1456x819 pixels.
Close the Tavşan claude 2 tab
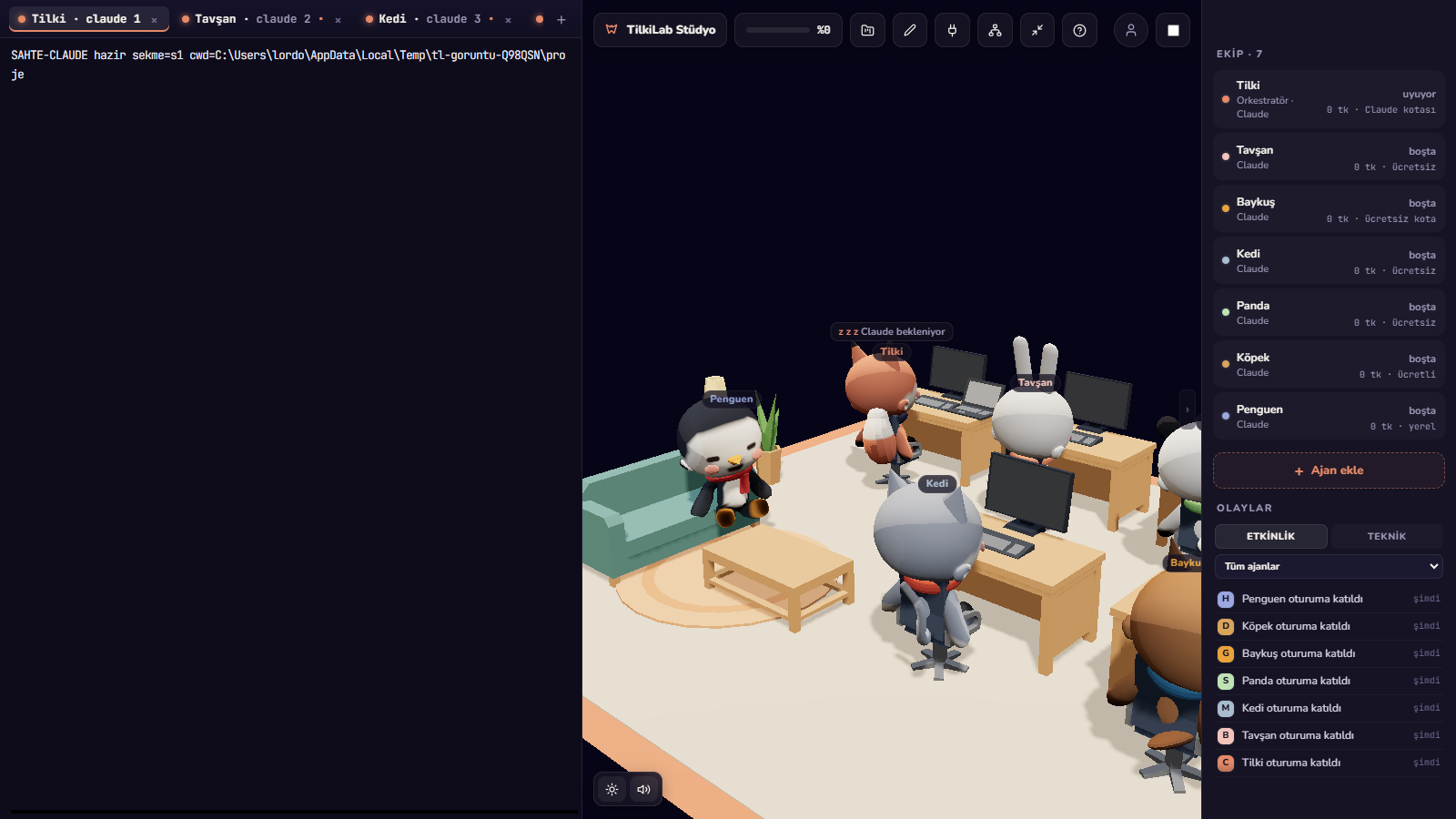coord(338,20)
